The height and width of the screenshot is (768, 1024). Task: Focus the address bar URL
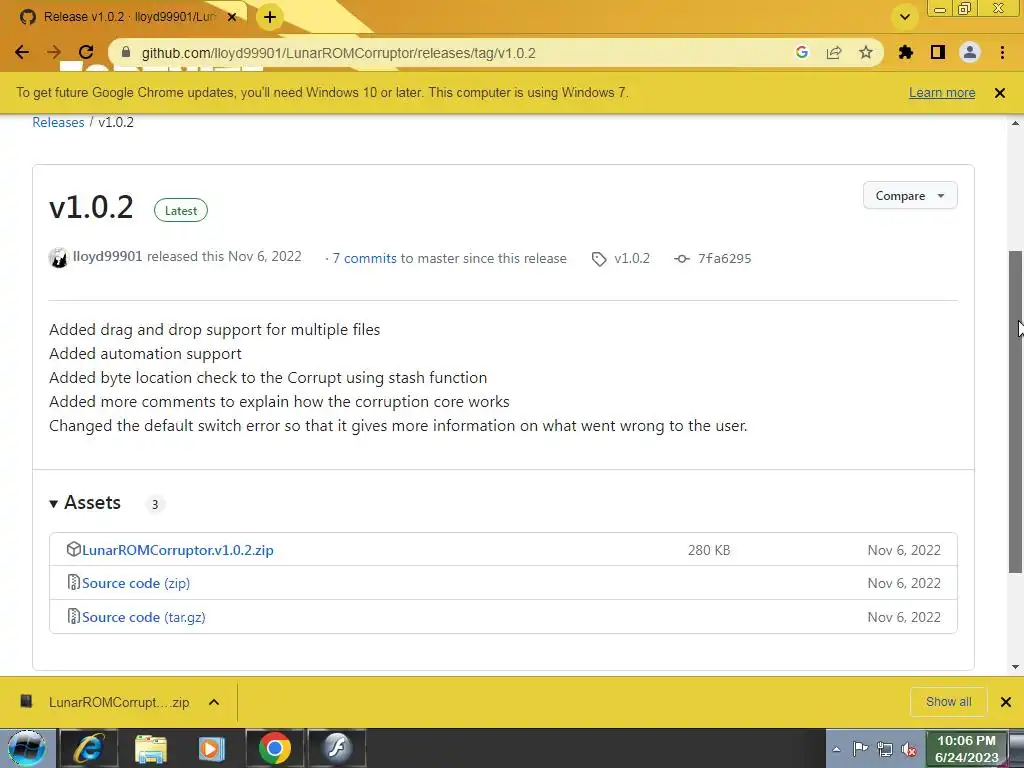(x=338, y=53)
